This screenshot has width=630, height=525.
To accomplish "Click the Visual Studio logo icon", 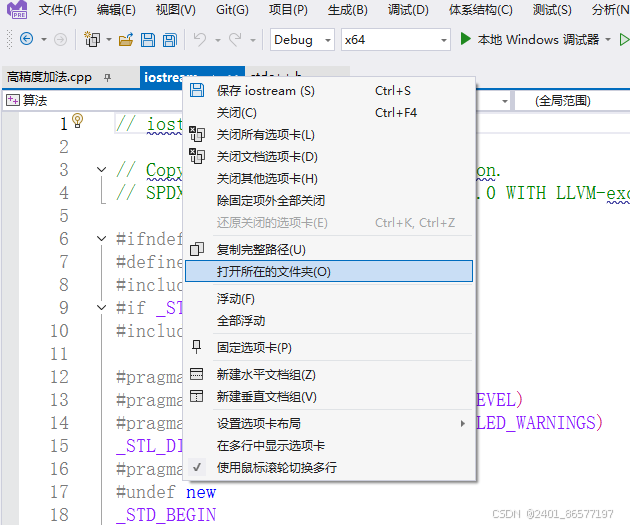I will [x=17, y=9].
